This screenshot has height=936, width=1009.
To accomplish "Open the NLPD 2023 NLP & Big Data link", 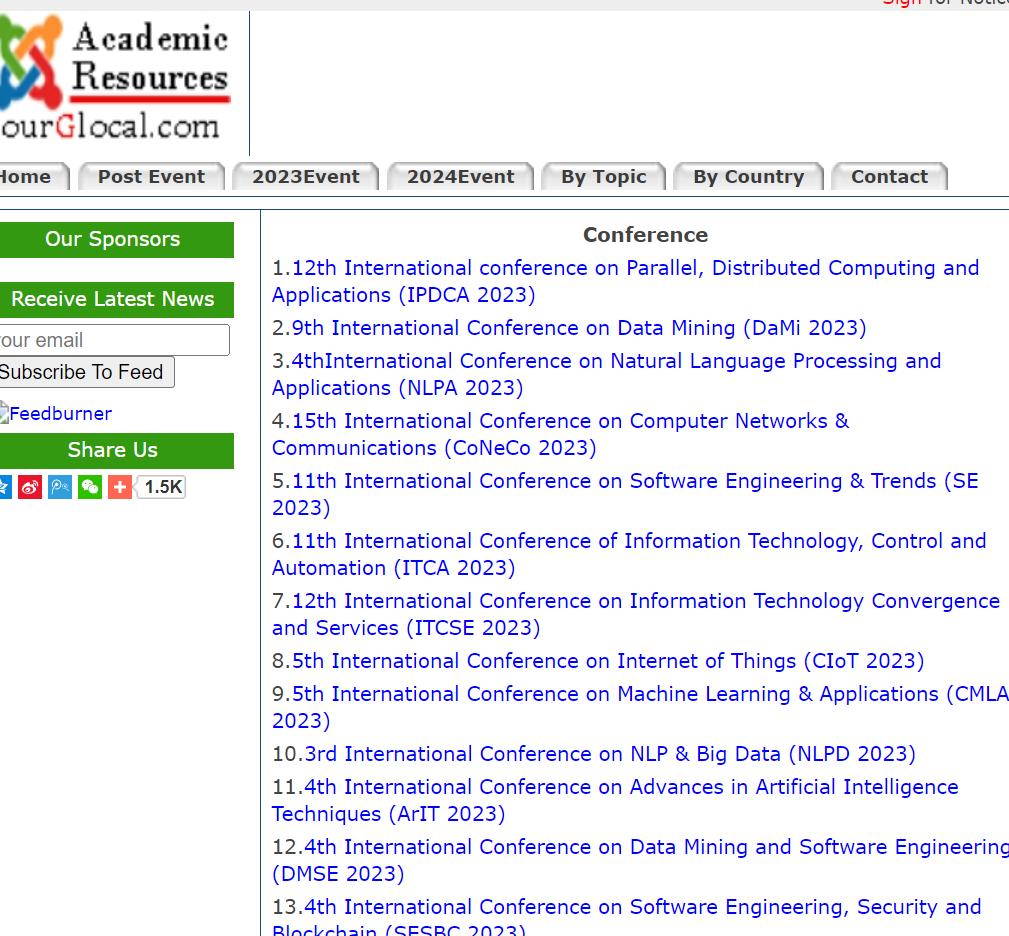I will tap(609, 754).
